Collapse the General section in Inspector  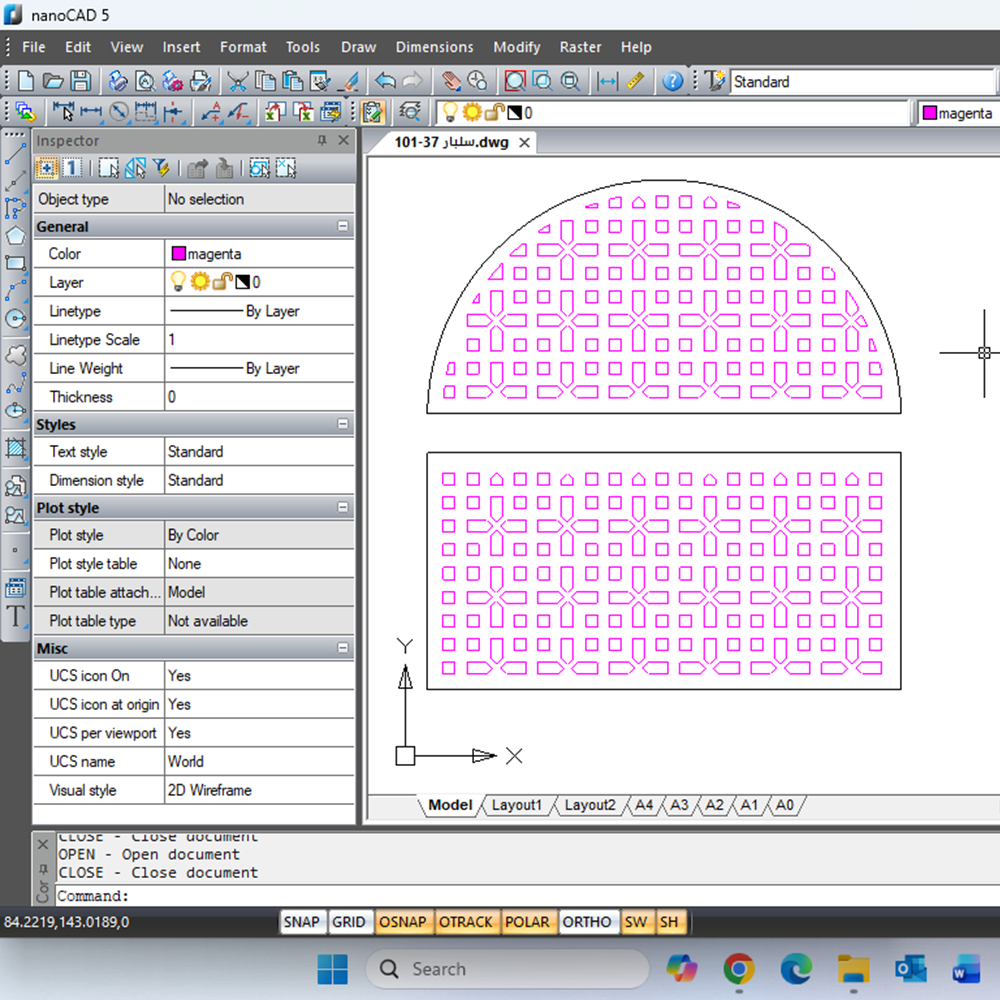pyautogui.click(x=343, y=227)
